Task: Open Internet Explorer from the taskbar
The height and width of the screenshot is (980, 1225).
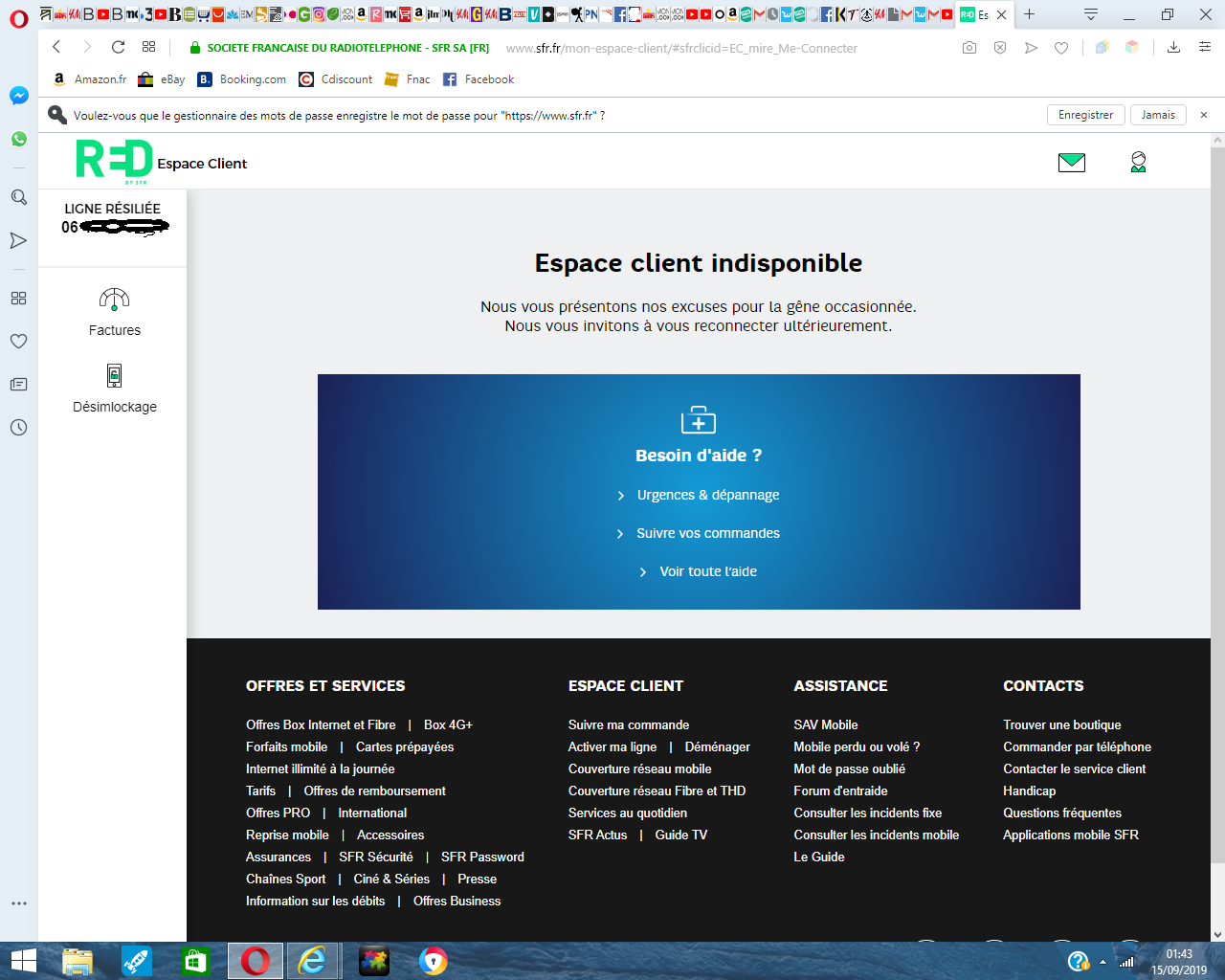Action: point(312,961)
